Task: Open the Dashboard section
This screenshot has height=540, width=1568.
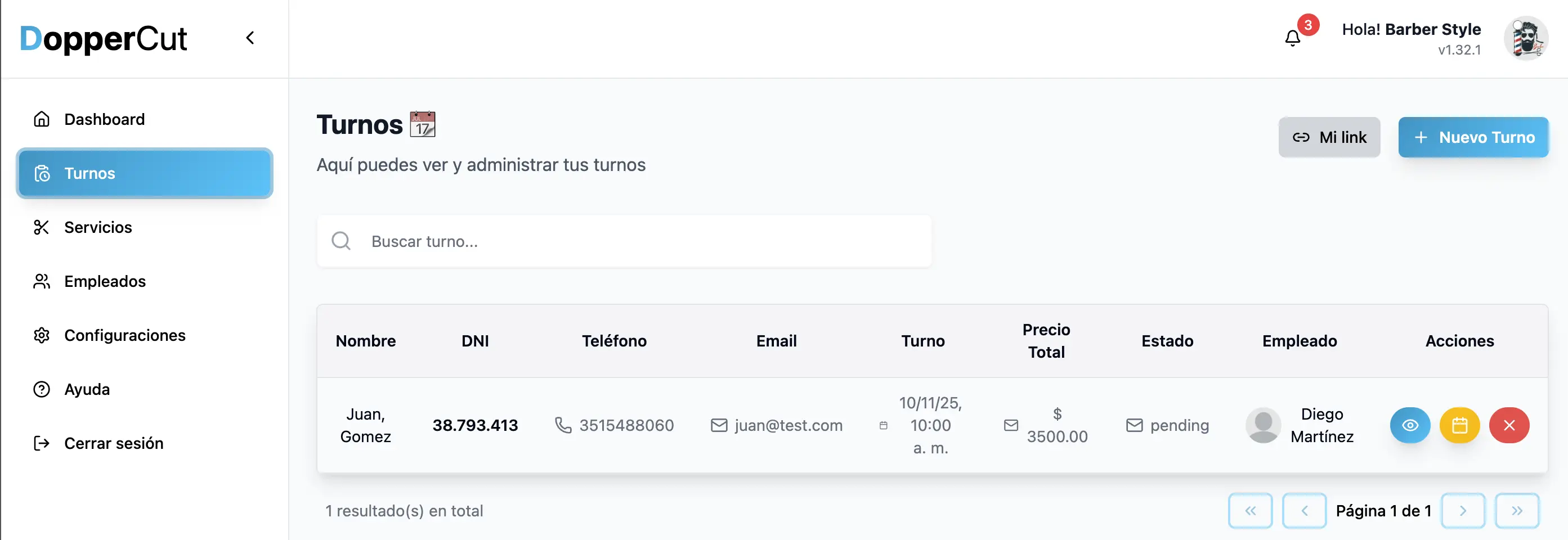Action: coord(104,119)
